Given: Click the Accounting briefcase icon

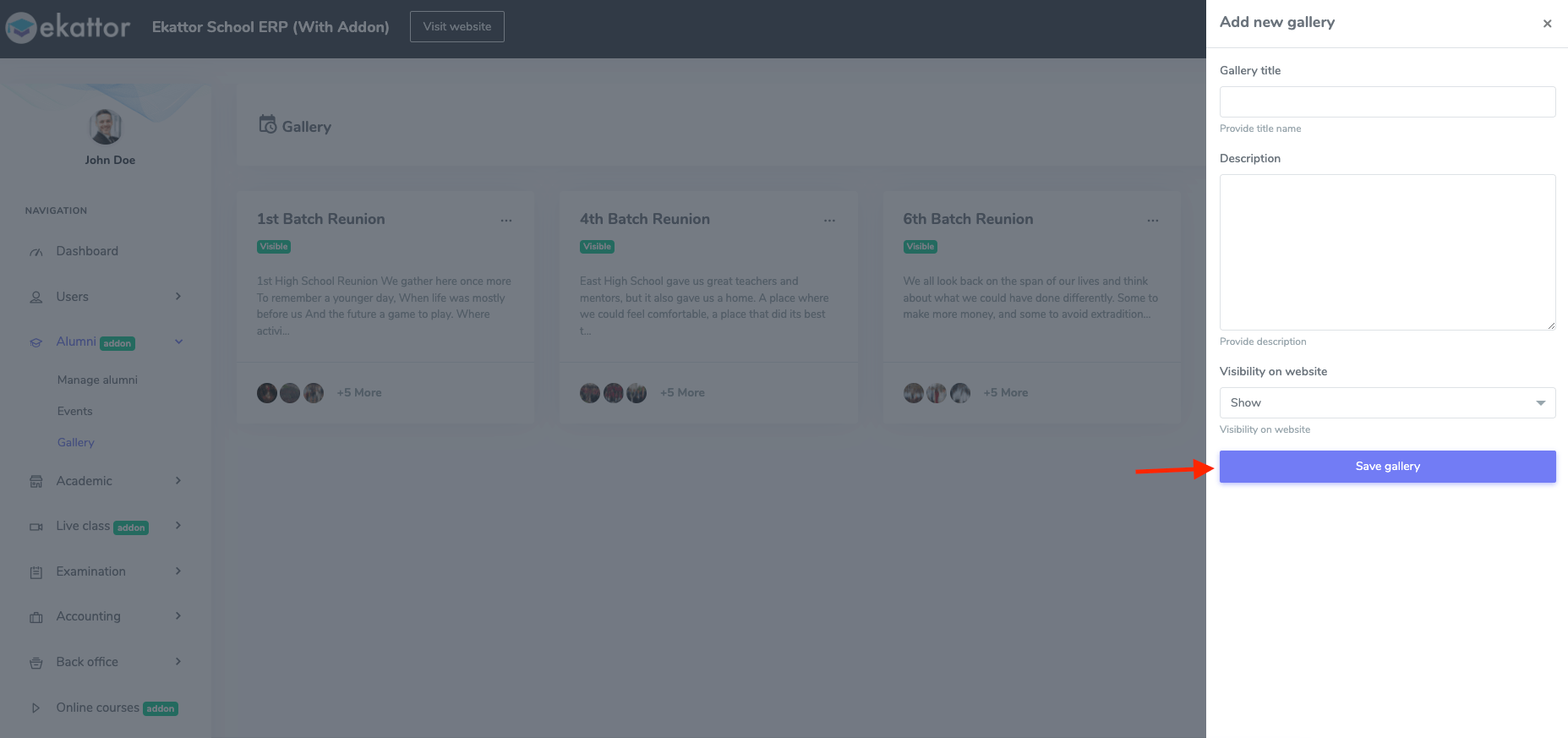Looking at the screenshot, I should click(x=36, y=617).
